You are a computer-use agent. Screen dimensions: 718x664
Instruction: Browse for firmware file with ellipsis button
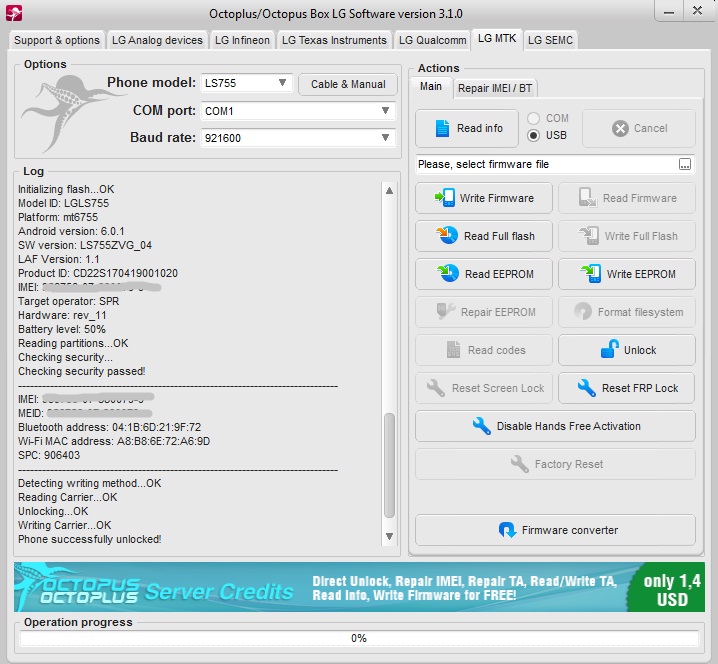tap(685, 164)
